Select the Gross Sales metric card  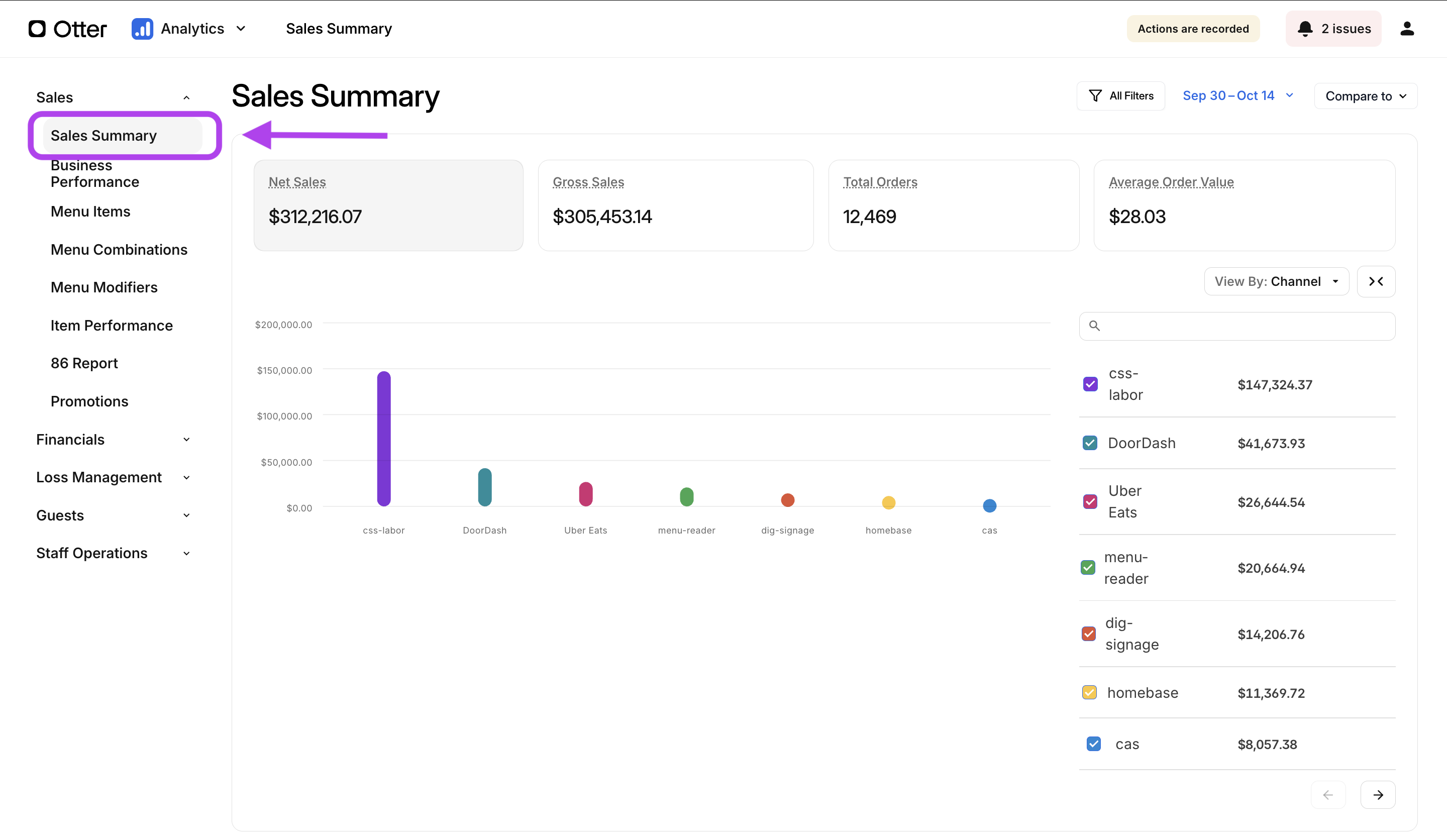[675, 205]
